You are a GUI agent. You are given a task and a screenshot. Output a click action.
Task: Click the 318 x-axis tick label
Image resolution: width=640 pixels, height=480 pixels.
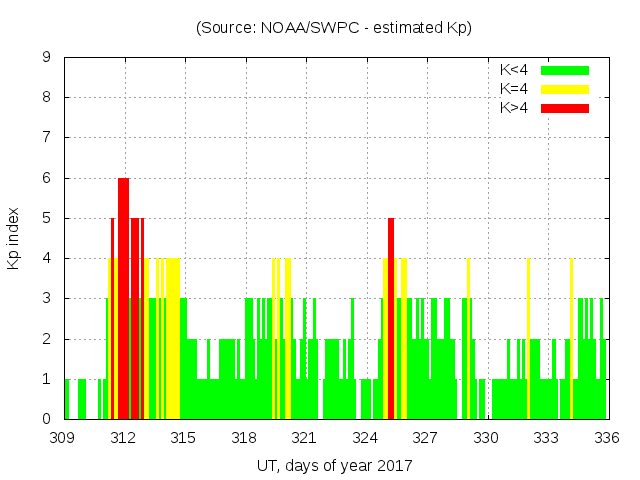click(x=244, y=437)
